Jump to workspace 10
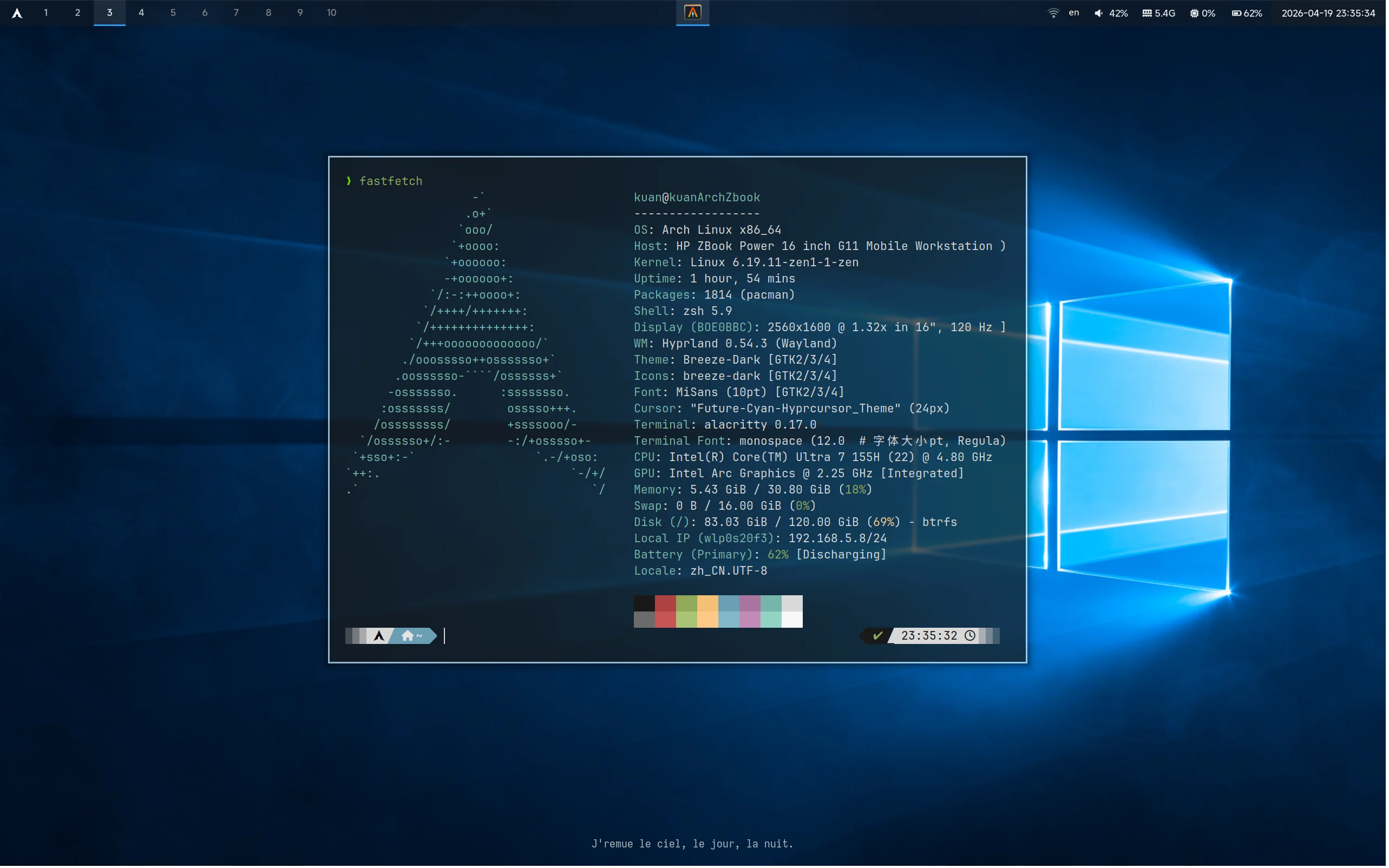The height and width of the screenshot is (868, 1389). tap(332, 12)
